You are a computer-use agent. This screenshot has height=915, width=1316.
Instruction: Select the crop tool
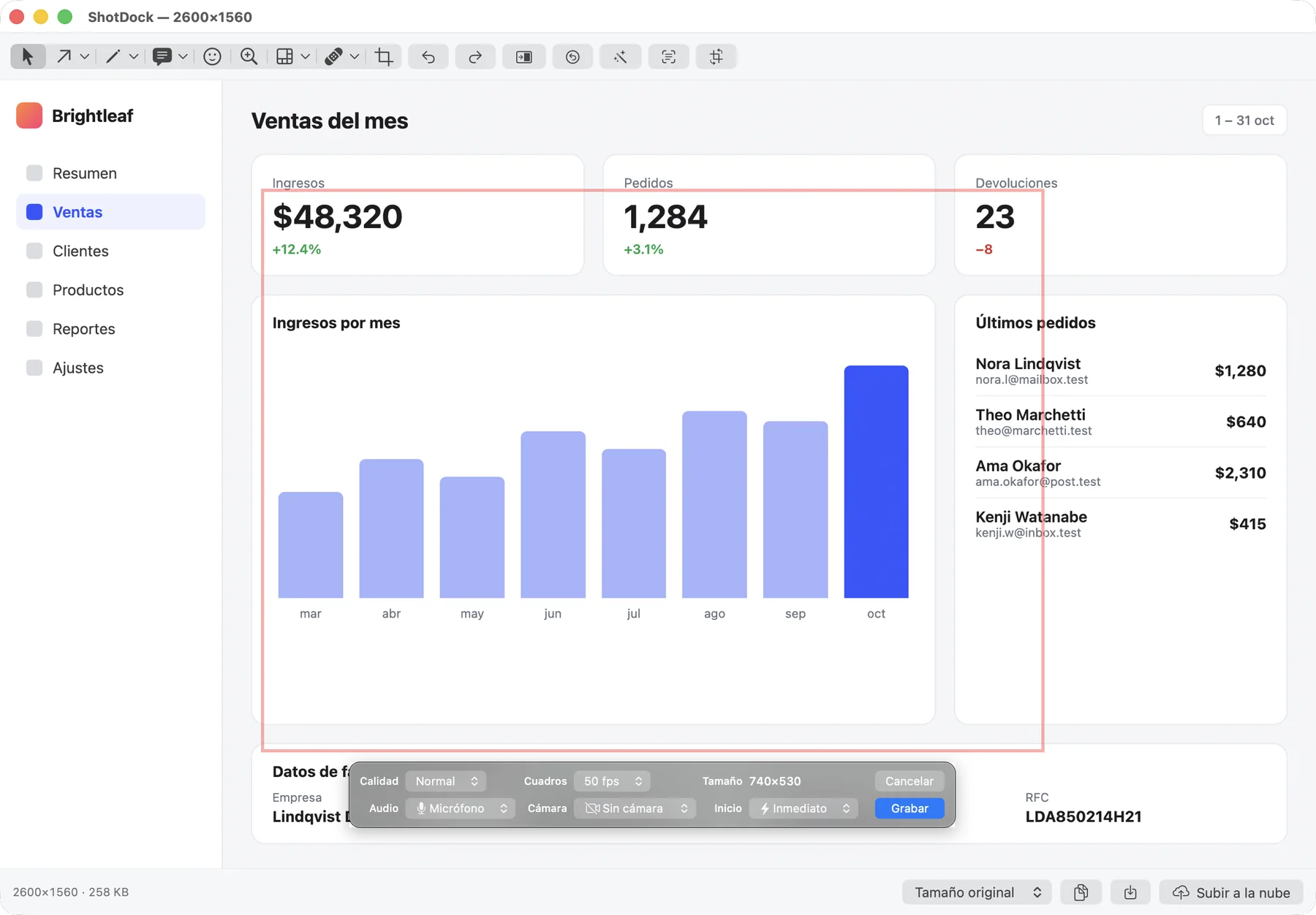point(384,56)
